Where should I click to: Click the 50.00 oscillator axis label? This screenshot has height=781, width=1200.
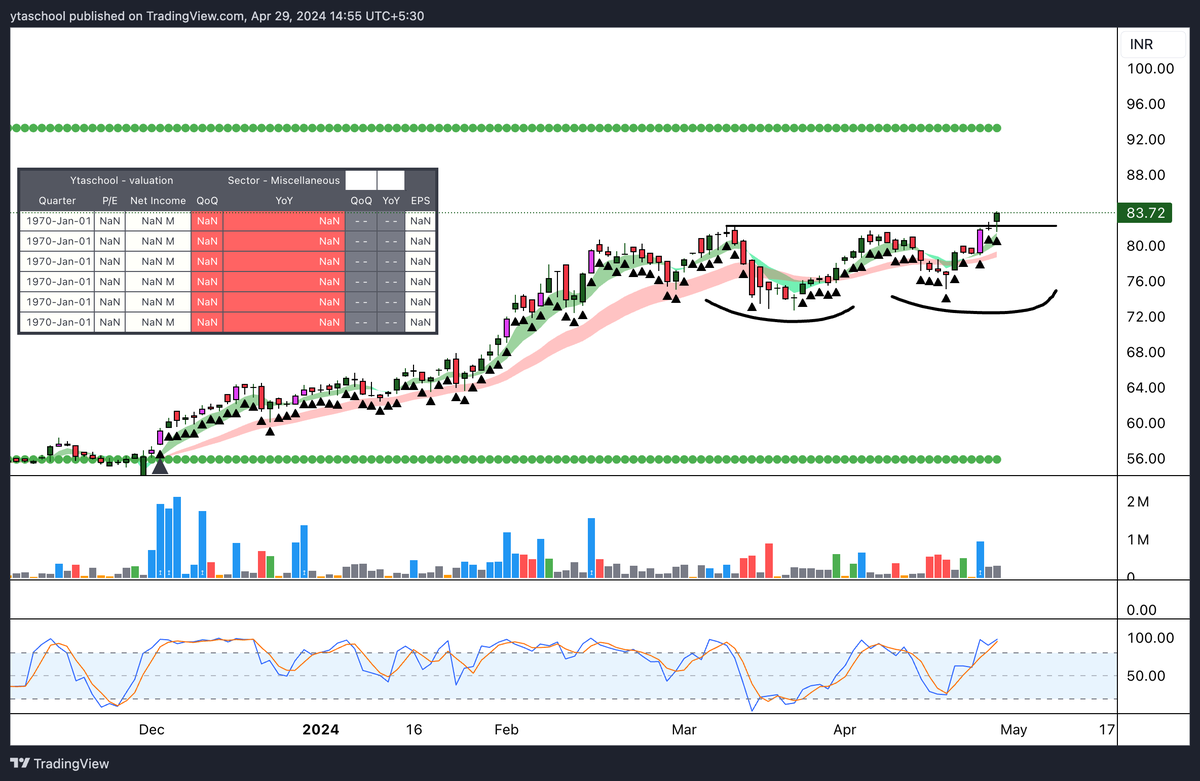tap(1146, 676)
